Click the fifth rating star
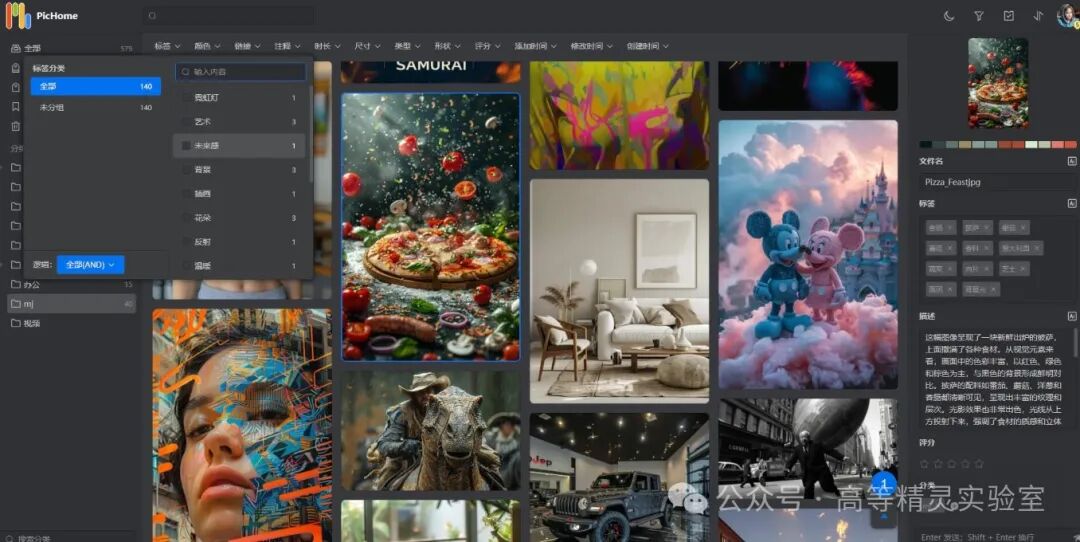This screenshot has height=542, width=1080. pos(979,463)
